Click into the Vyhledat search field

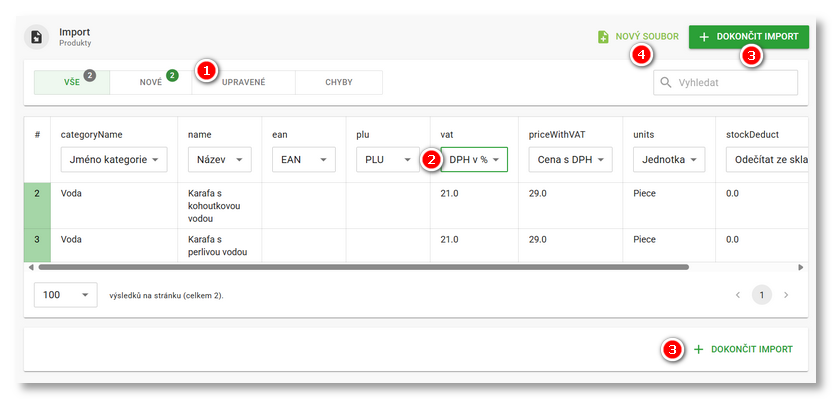[x=725, y=83]
